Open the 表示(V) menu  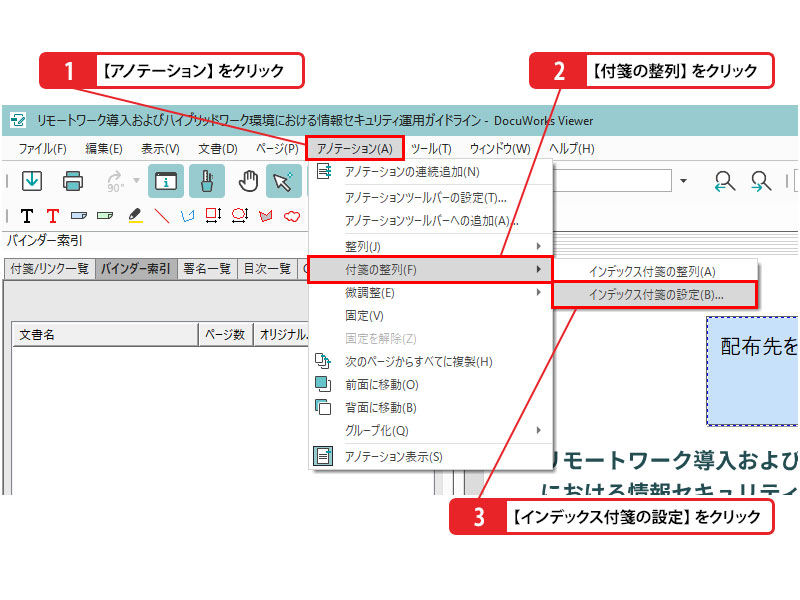[x=160, y=148]
